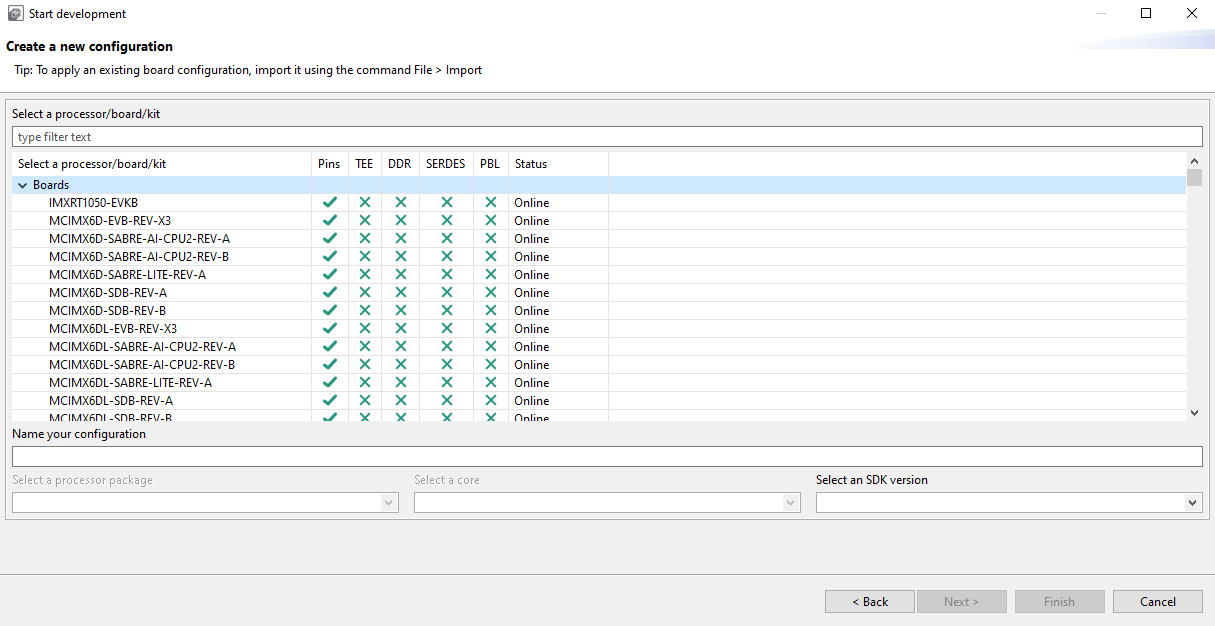1215x626 pixels.
Task: Select the MCIMX6D-SABRE-AI-CPU2-REV-A board
Action: (x=139, y=238)
